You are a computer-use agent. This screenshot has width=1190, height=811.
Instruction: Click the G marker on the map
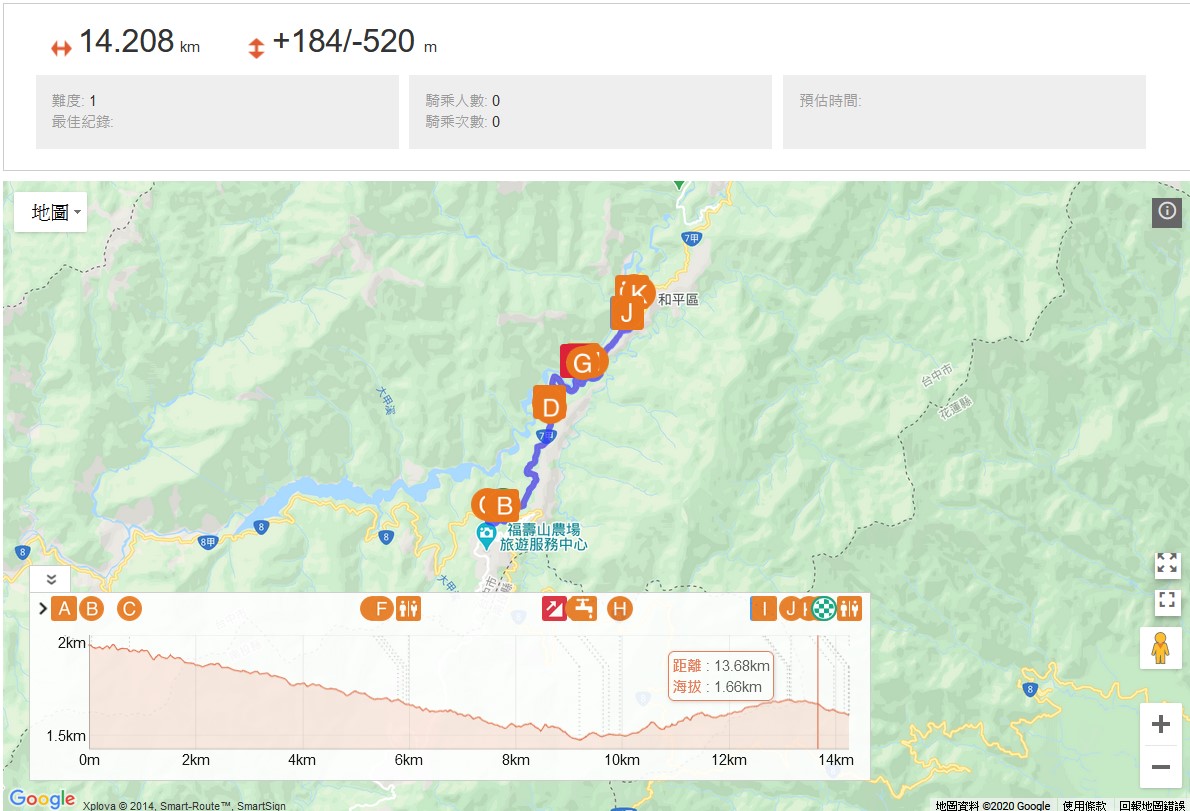(x=584, y=363)
